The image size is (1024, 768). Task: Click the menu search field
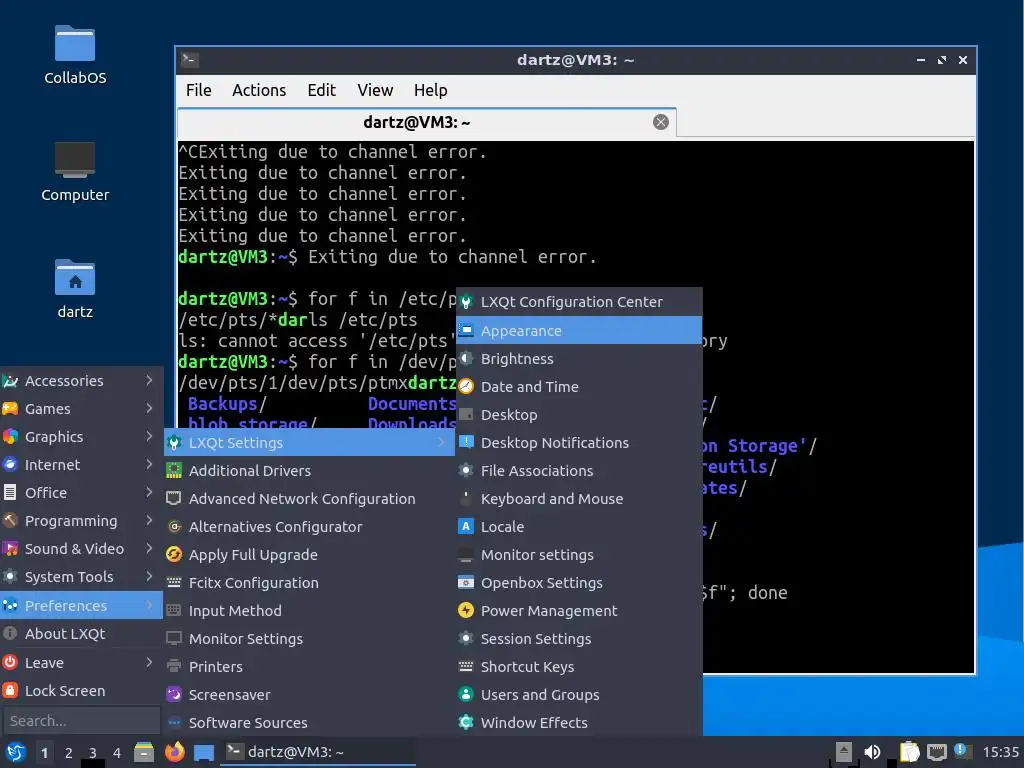tap(81, 721)
